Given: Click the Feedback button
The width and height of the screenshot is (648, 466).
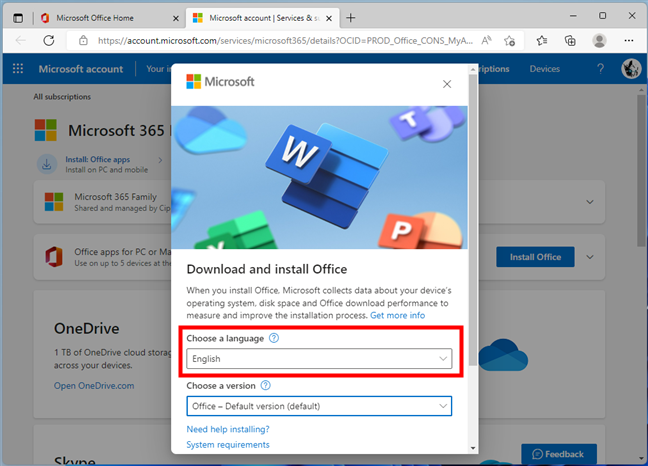Looking at the screenshot, I should point(559,454).
